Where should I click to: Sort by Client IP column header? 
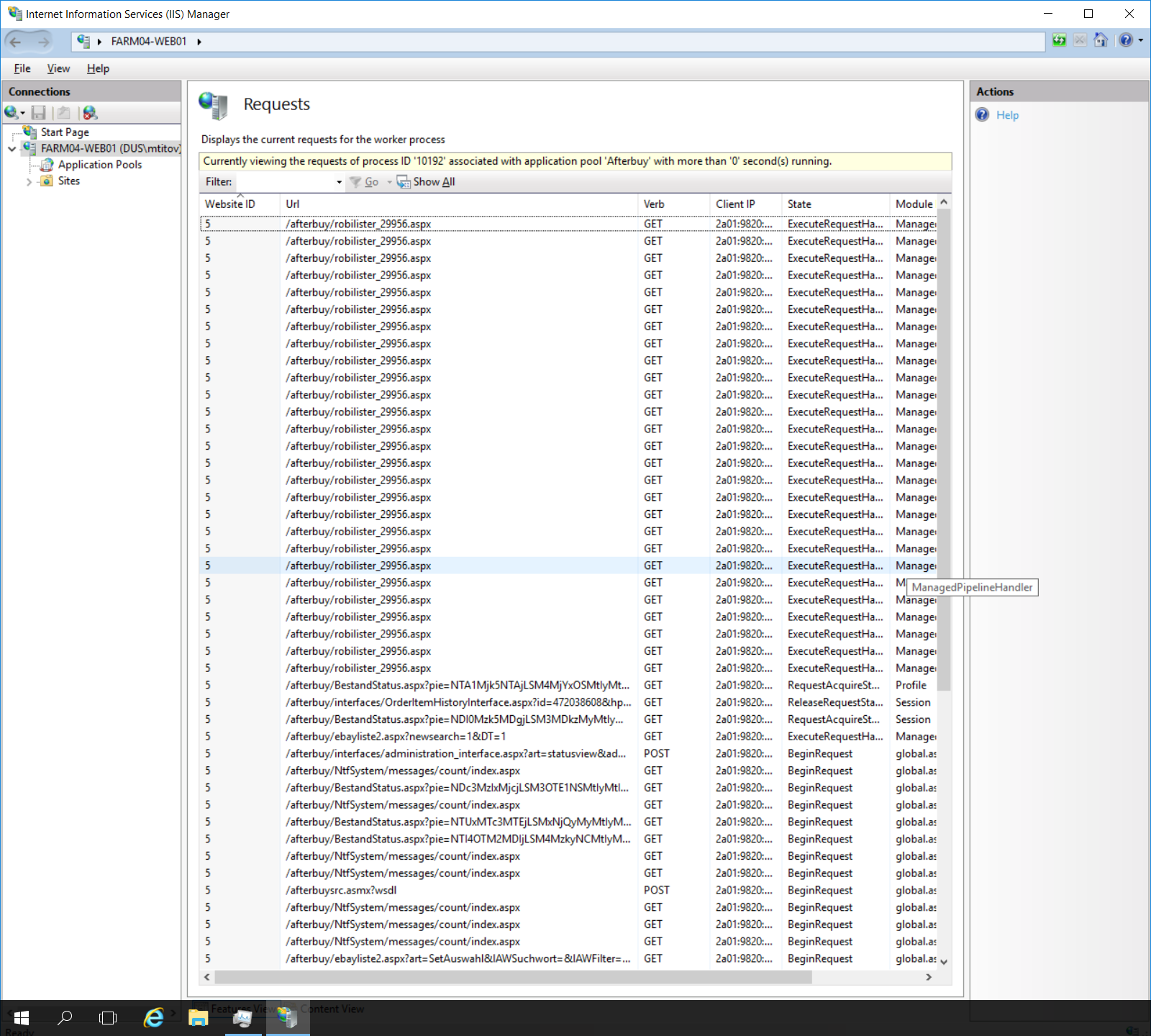coord(746,204)
